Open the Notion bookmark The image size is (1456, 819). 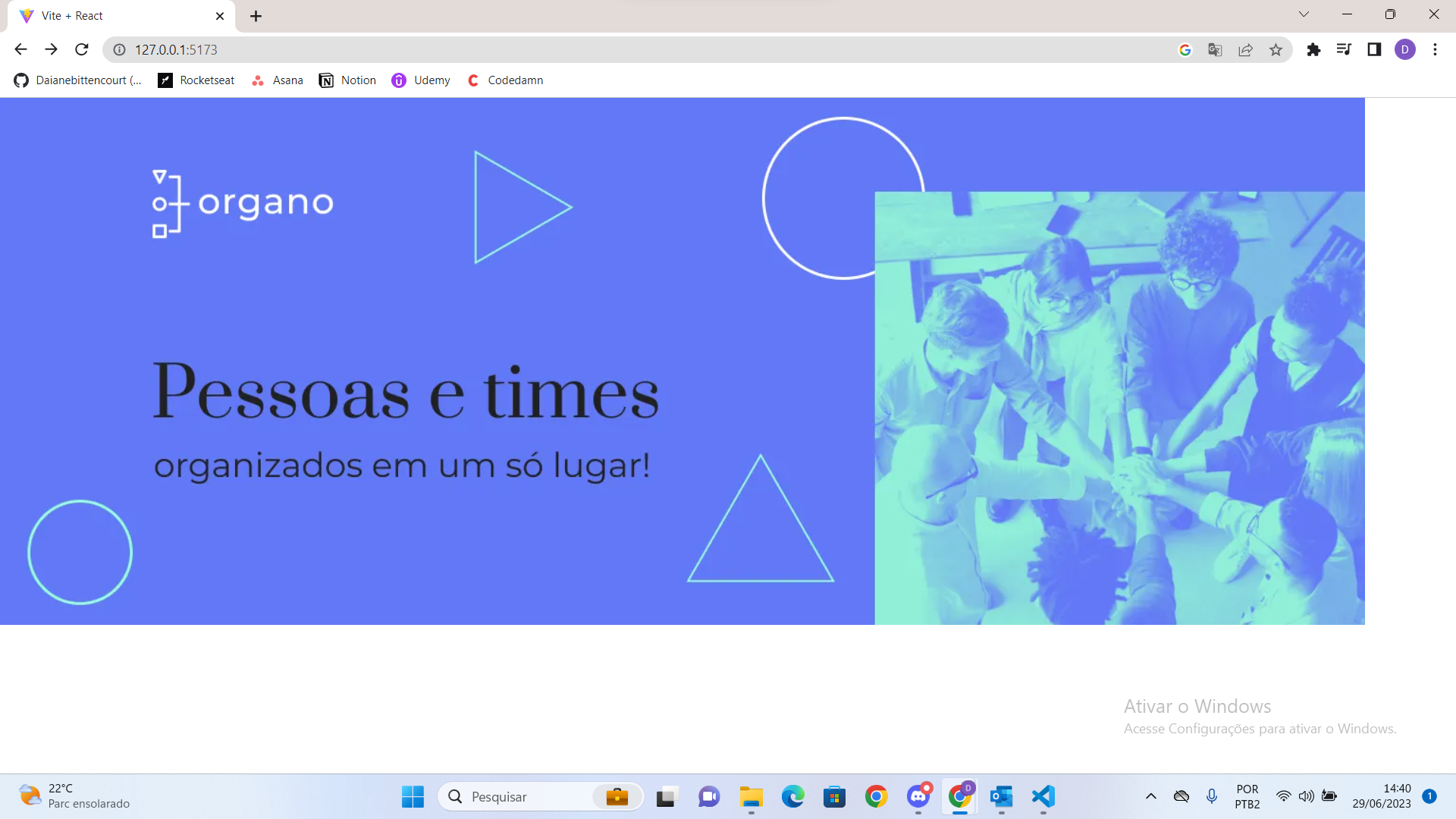pos(347,80)
